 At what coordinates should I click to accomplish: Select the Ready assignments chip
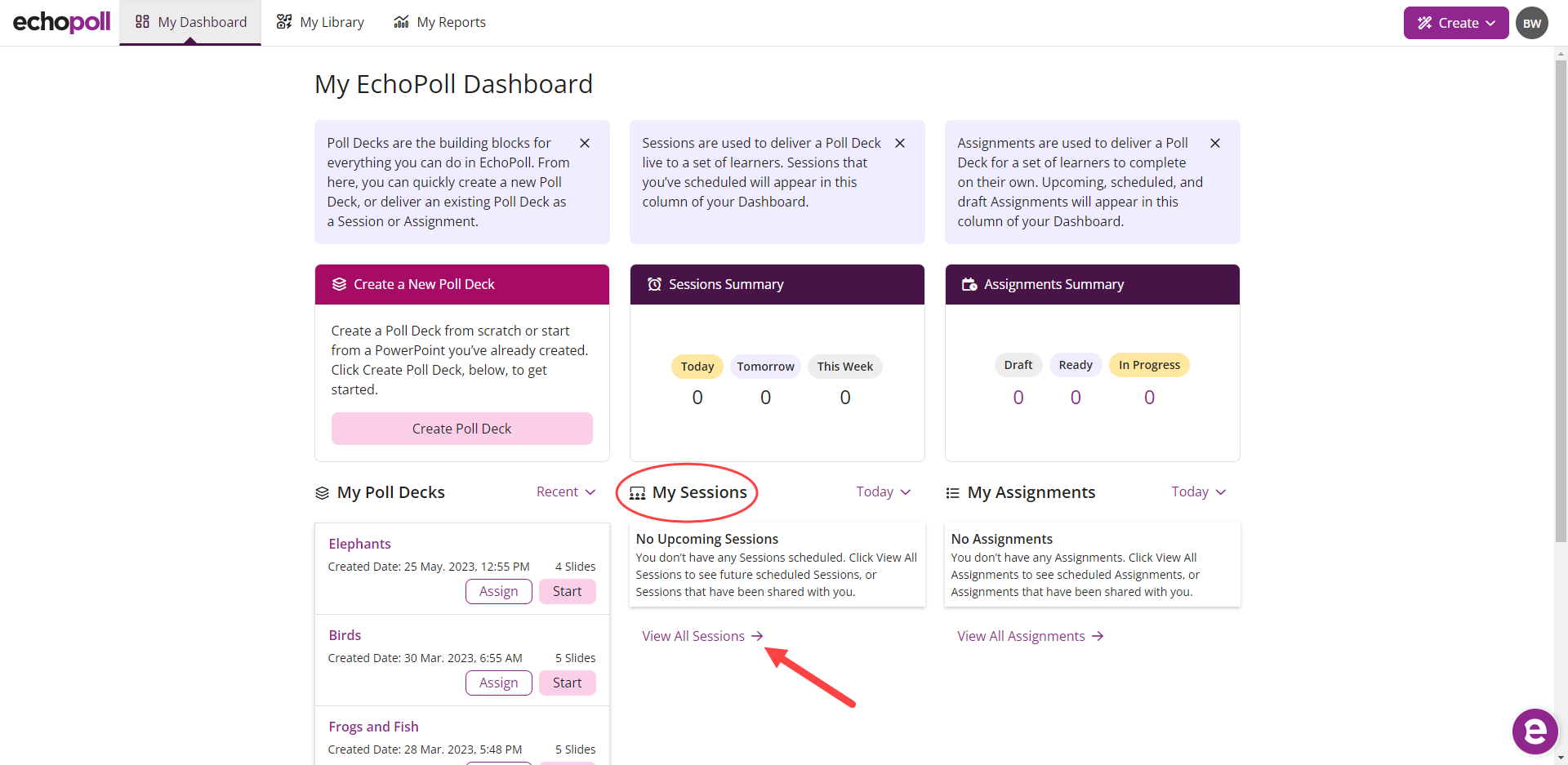pyautogui.click(x=1076, y=365)
